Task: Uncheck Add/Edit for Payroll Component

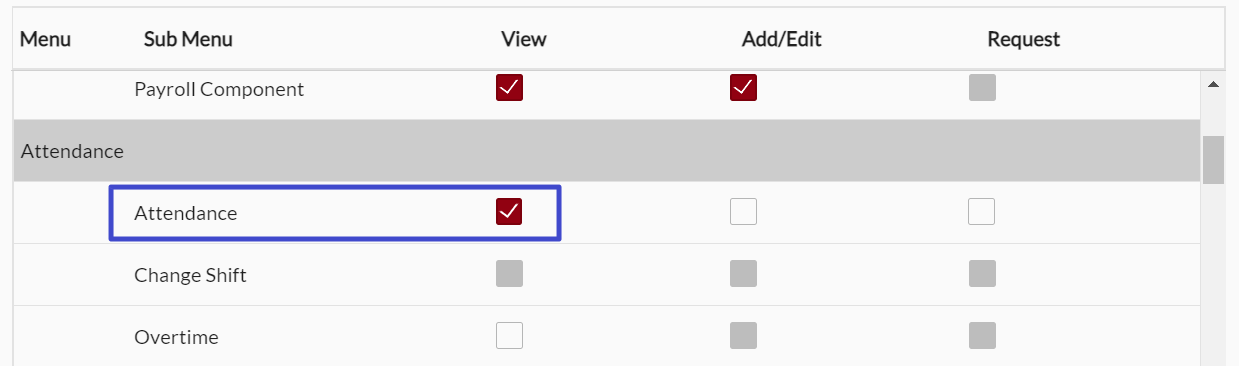Action: (x=743, y=88)
